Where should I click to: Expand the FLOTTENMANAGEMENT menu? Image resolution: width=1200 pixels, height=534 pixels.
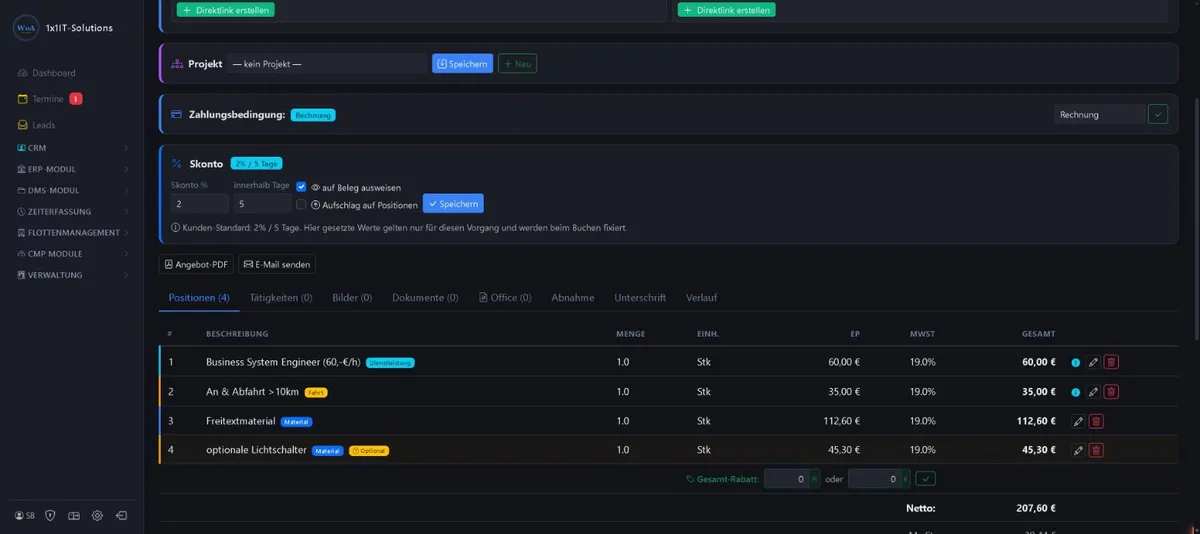coord(72,232)
